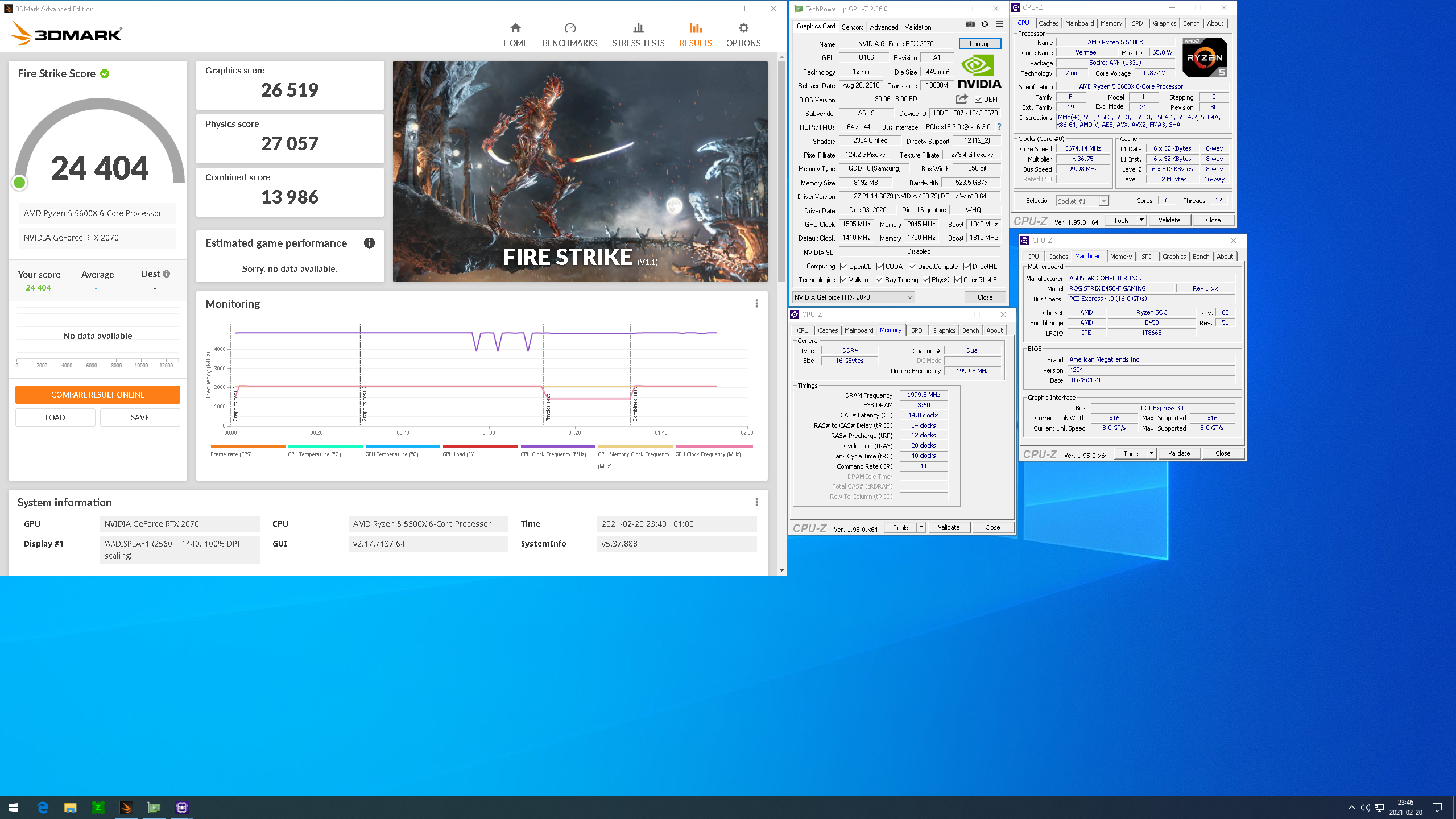The height and width of the screenshot is (819, 1456).
Task: Open the BENCHMARKS gauge icon
Action: pos(570,28)
